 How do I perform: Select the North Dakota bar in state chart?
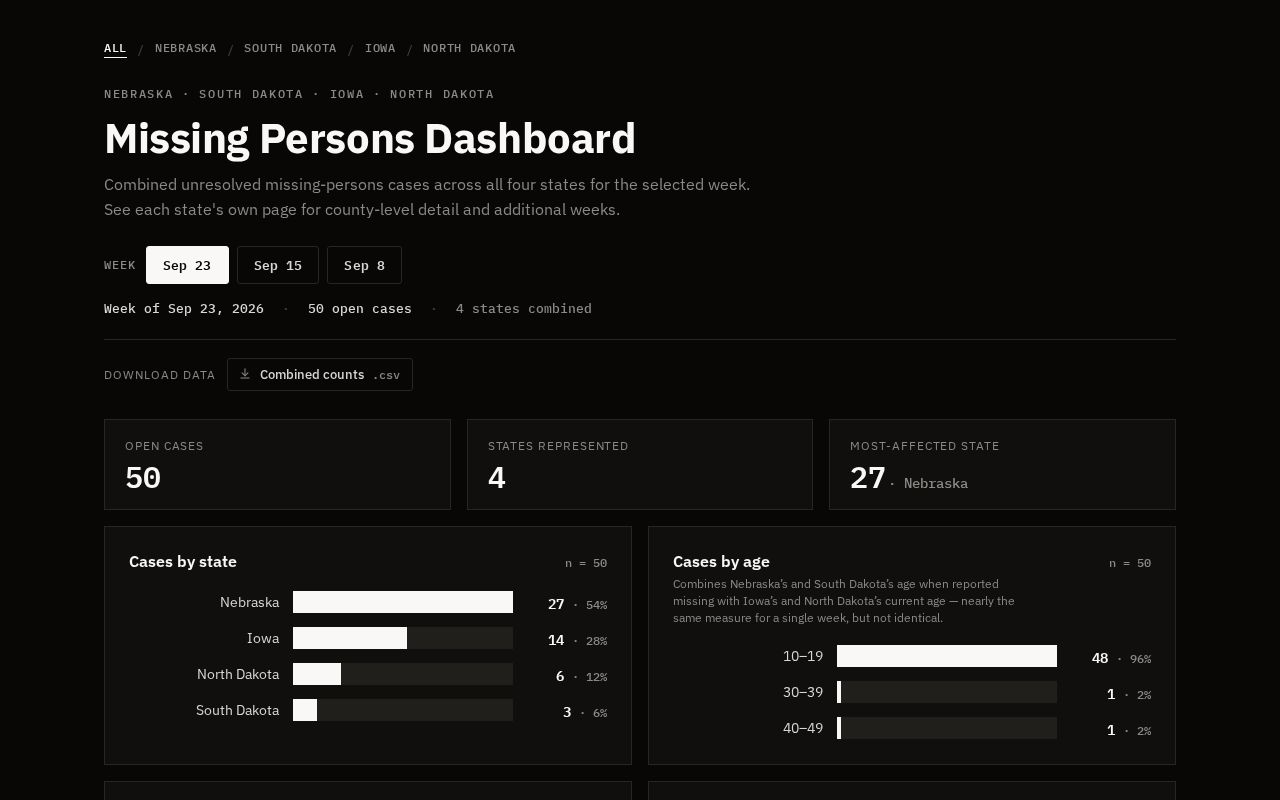click(403, 674)
